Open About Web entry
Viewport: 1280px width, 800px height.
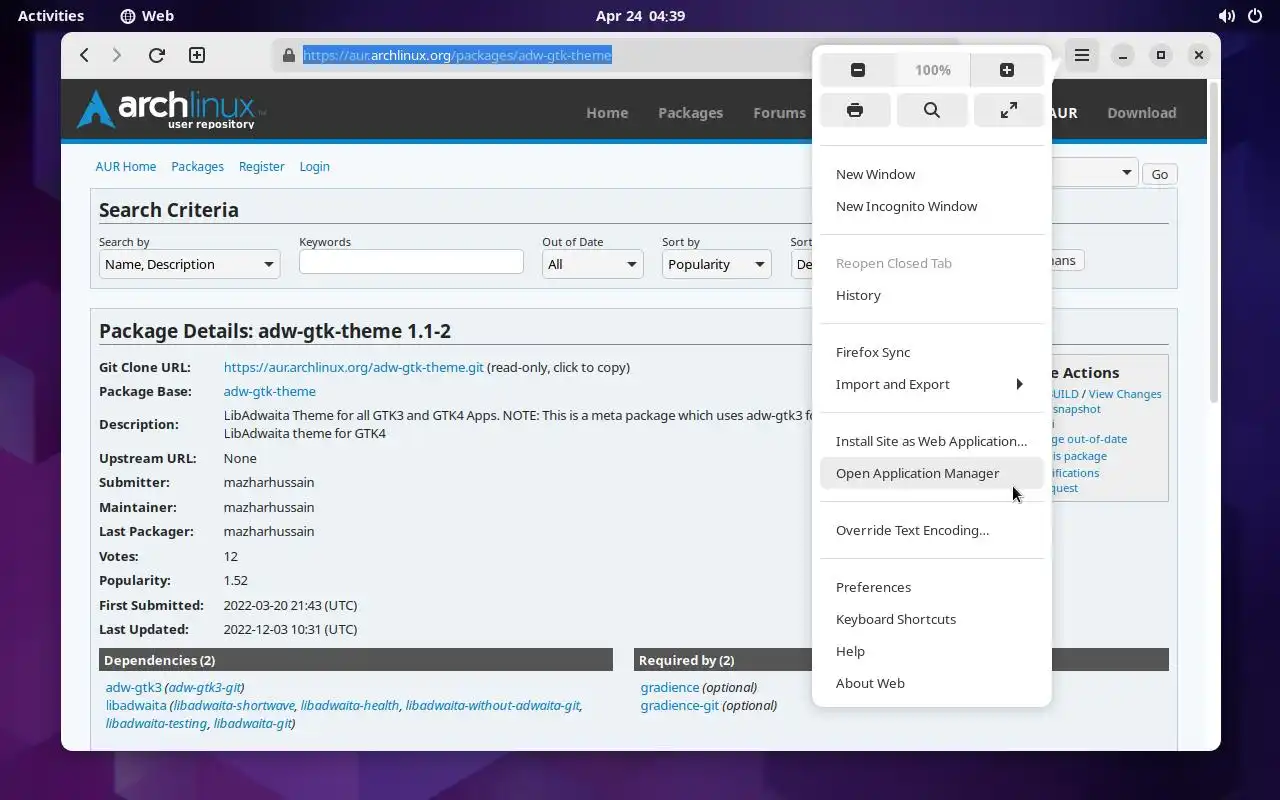click(932, 683)
